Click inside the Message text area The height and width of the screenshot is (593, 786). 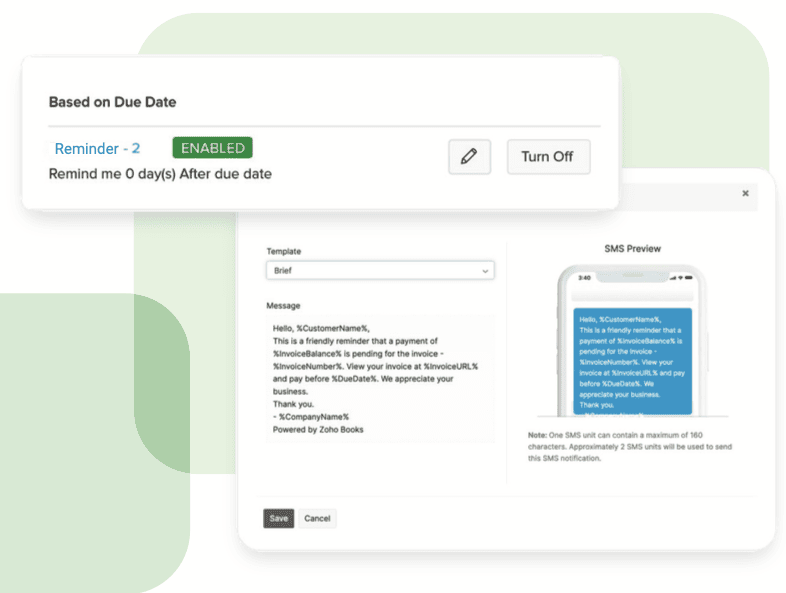380,378
